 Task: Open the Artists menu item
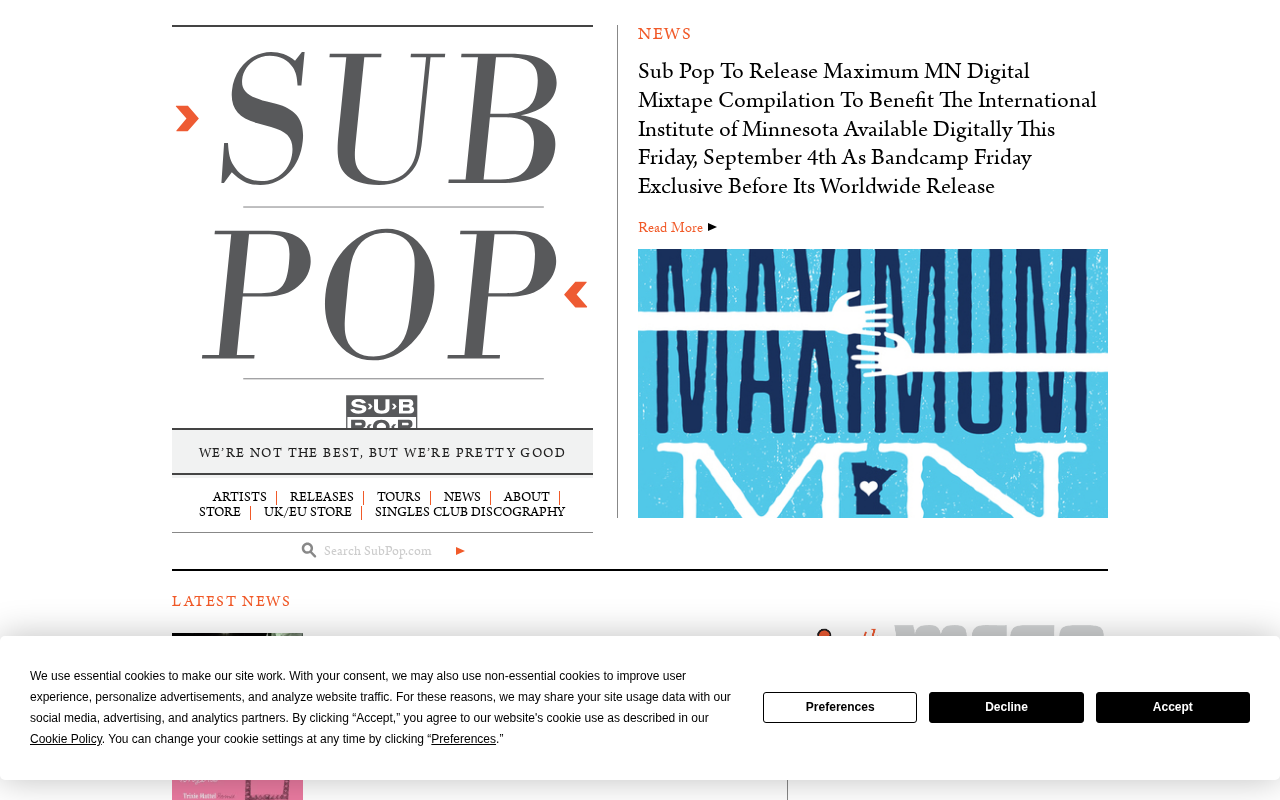239,497
